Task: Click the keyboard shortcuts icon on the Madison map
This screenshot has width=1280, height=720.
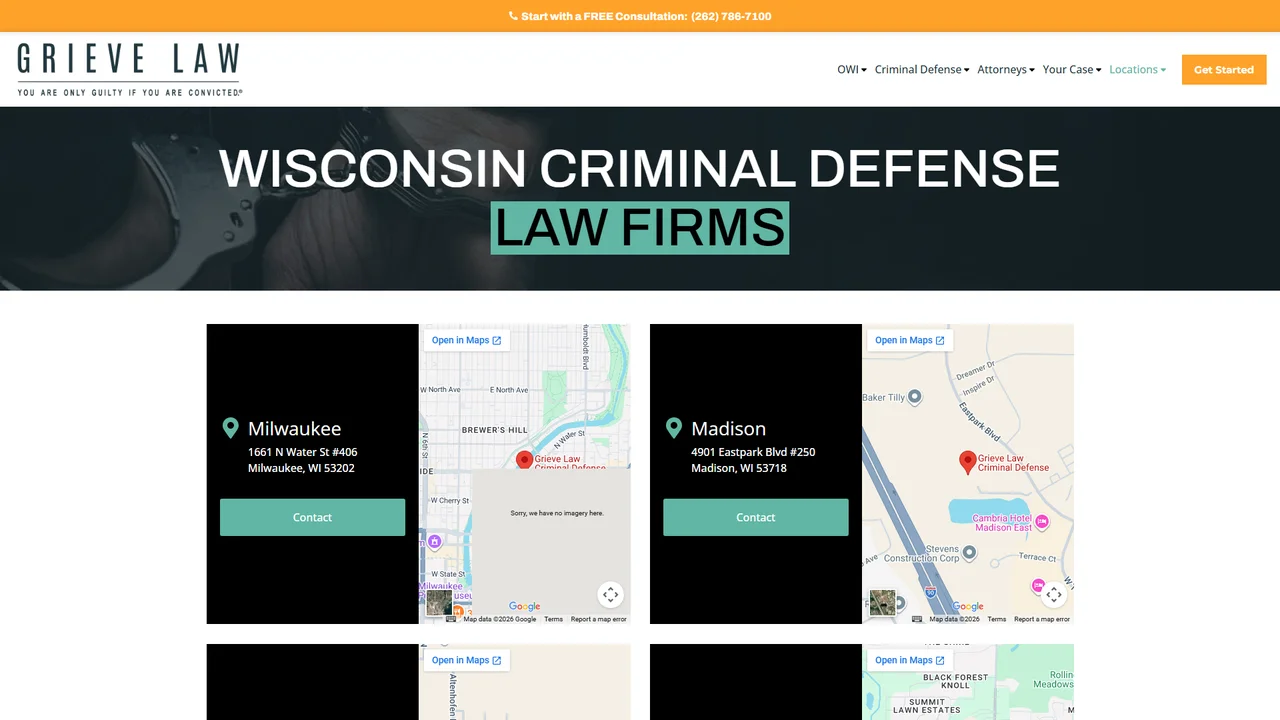Action: (x=917, y=619)
